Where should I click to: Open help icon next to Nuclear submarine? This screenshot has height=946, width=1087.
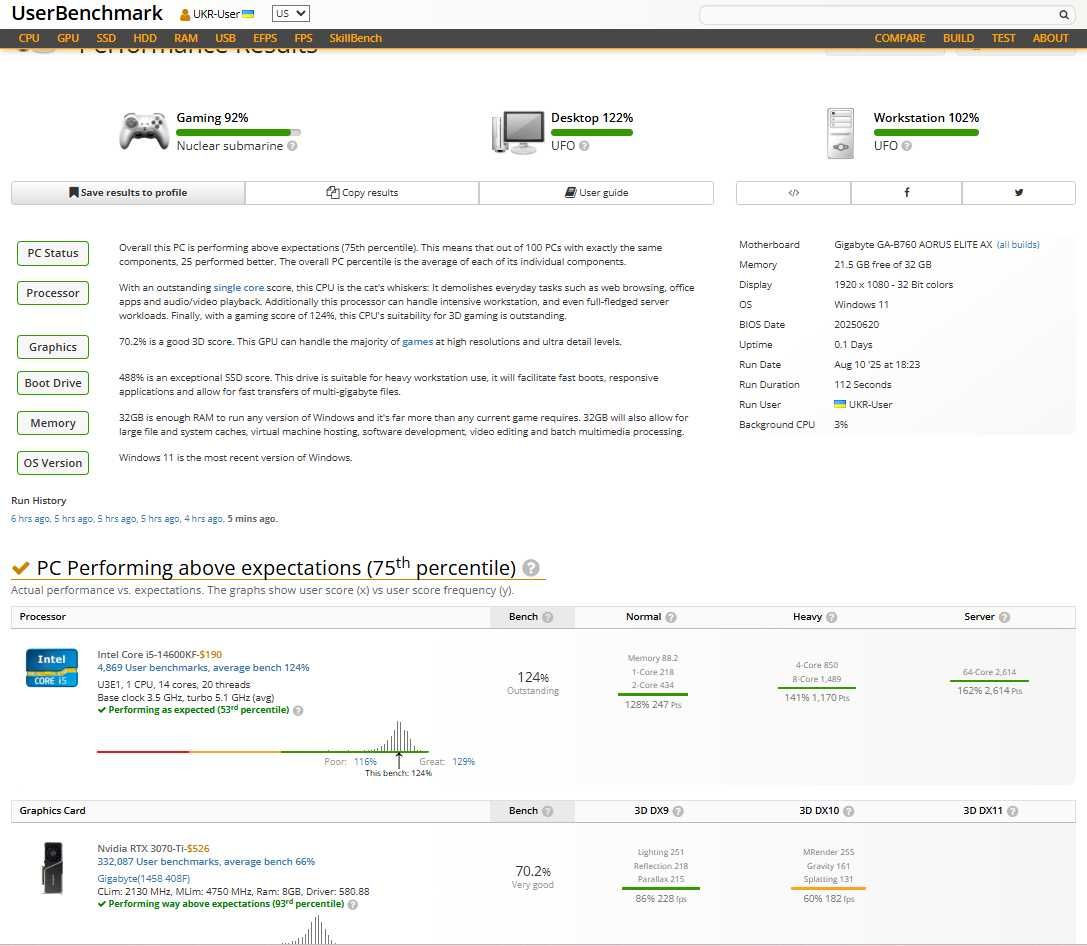pyautogui.click(x=293, y=146)
